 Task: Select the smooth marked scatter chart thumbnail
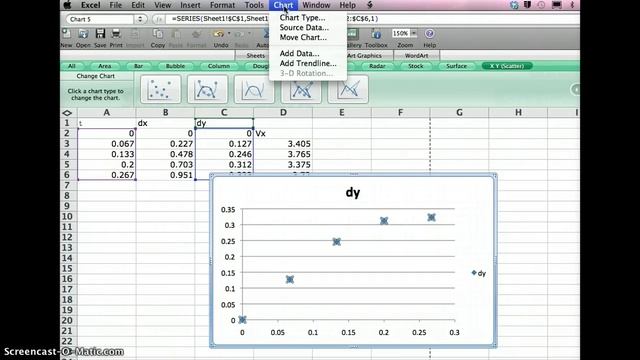click(x=207, y=89)
